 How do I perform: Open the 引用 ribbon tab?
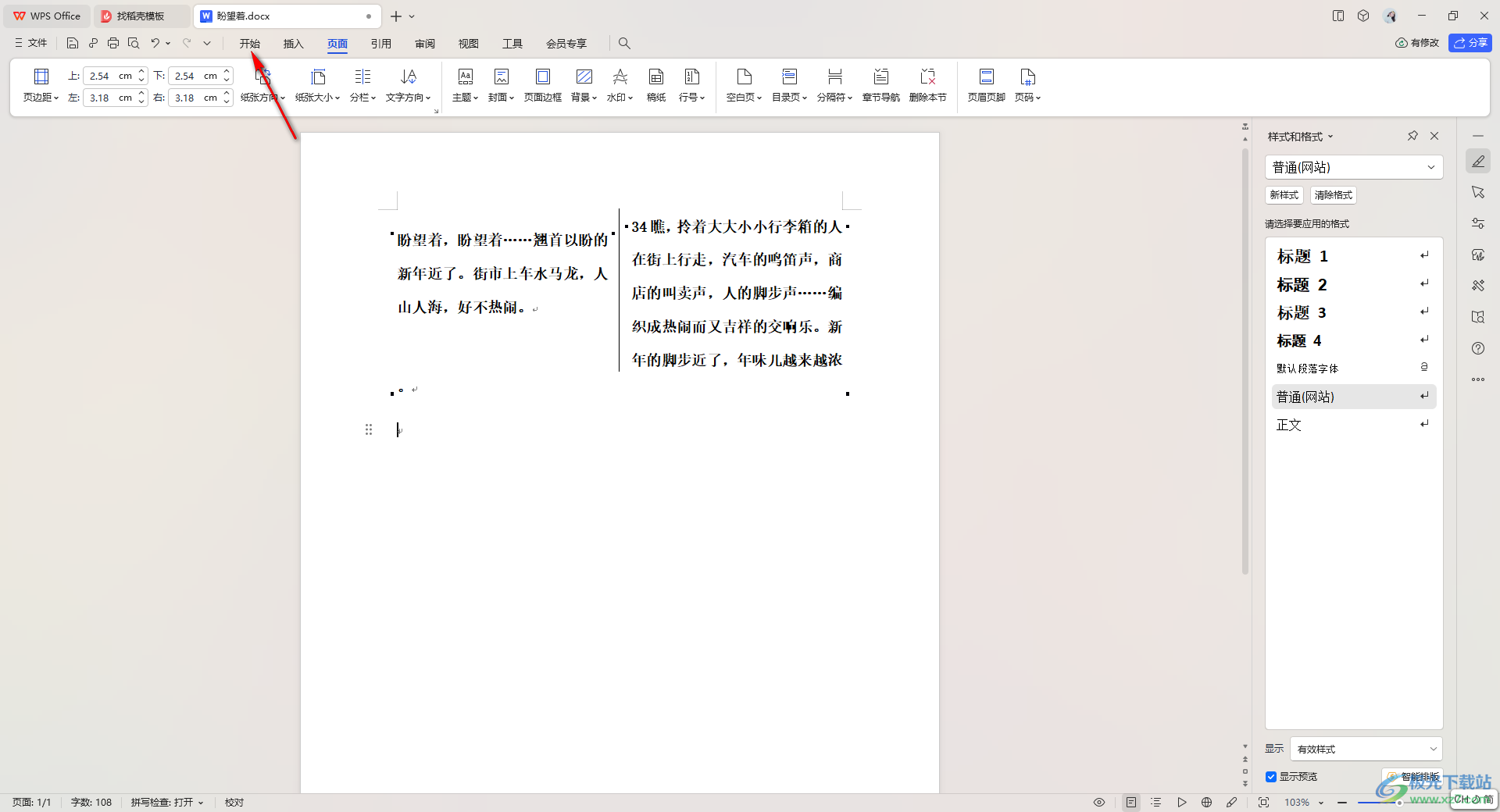point(381,43)
